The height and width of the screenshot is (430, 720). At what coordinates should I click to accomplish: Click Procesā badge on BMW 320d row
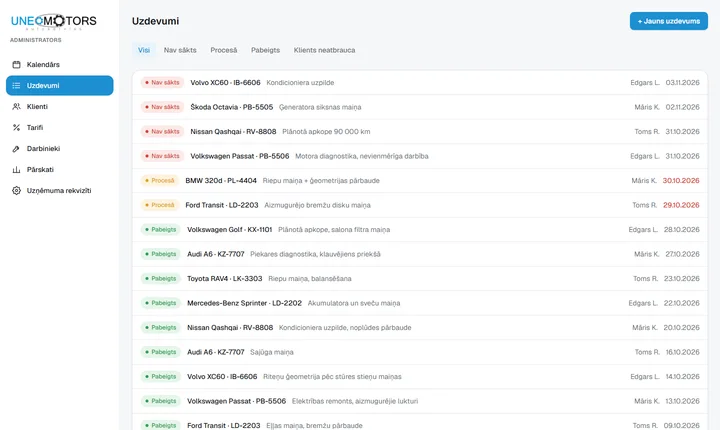pyautogui.click(x=160, y=181)
